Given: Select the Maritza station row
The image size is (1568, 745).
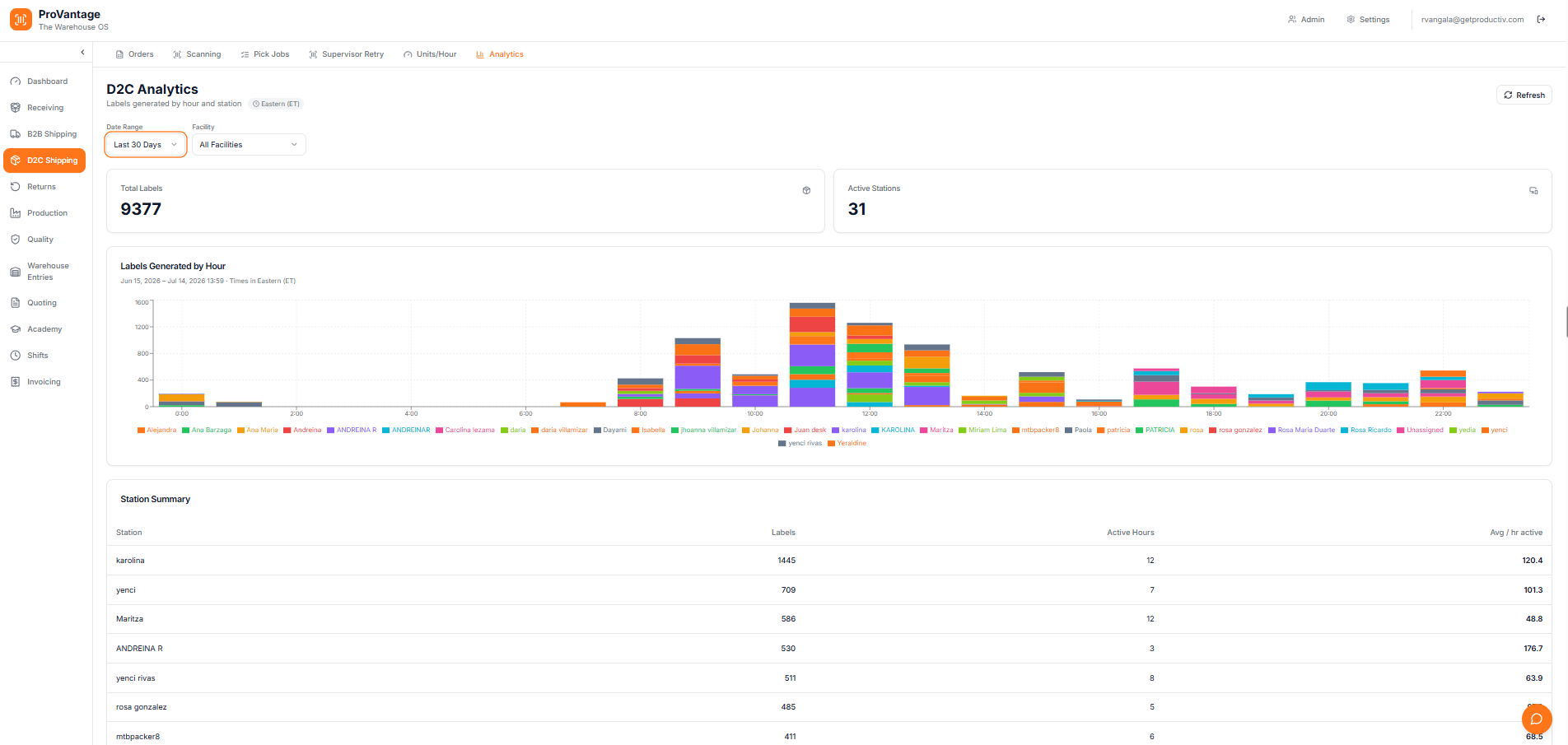Looking at the screenshot, I should (x=829, y=619).
